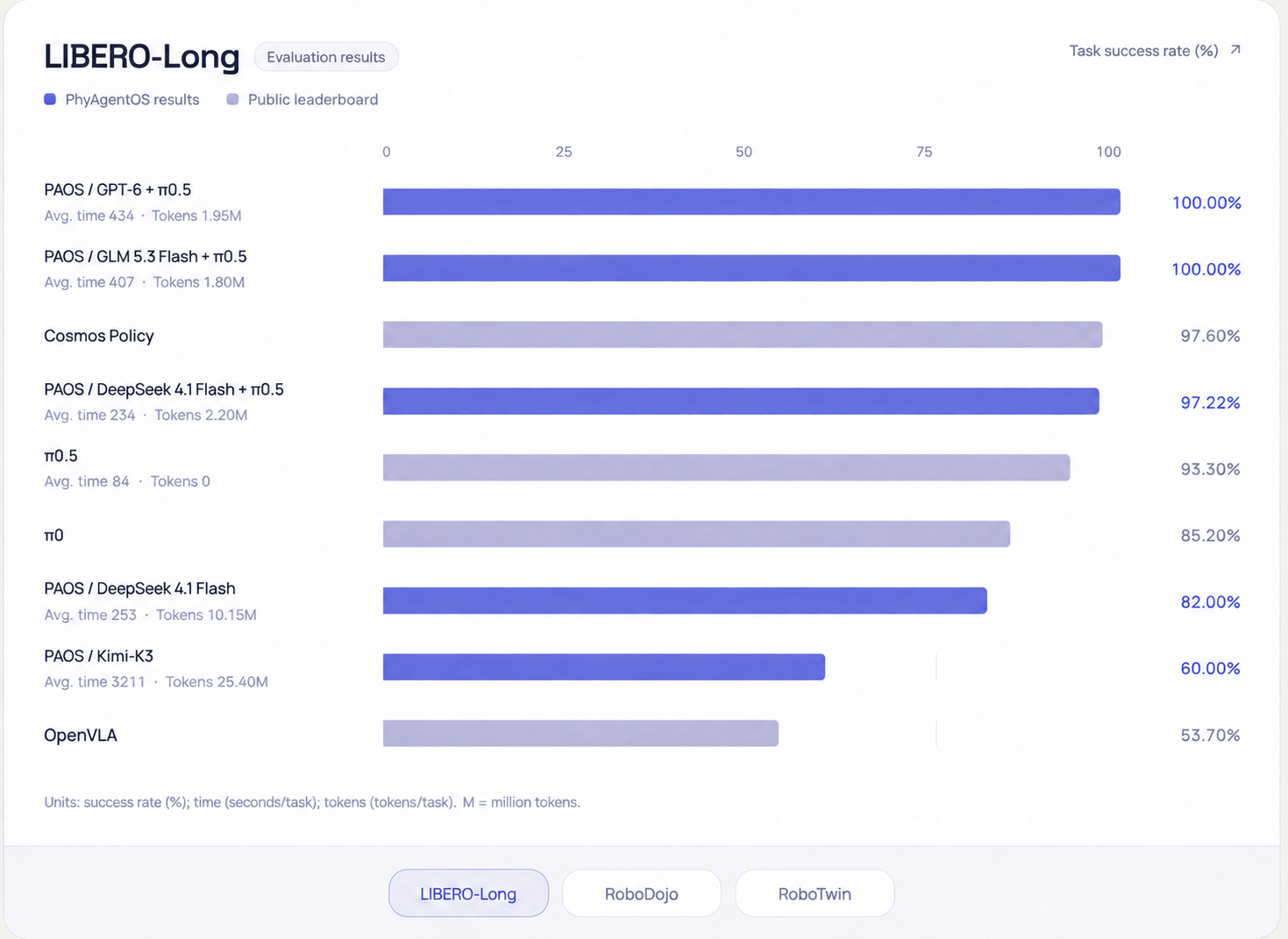Click the 97.60% value
This screenshot has height=939, width=1288.
click(x=1210, y=336)
